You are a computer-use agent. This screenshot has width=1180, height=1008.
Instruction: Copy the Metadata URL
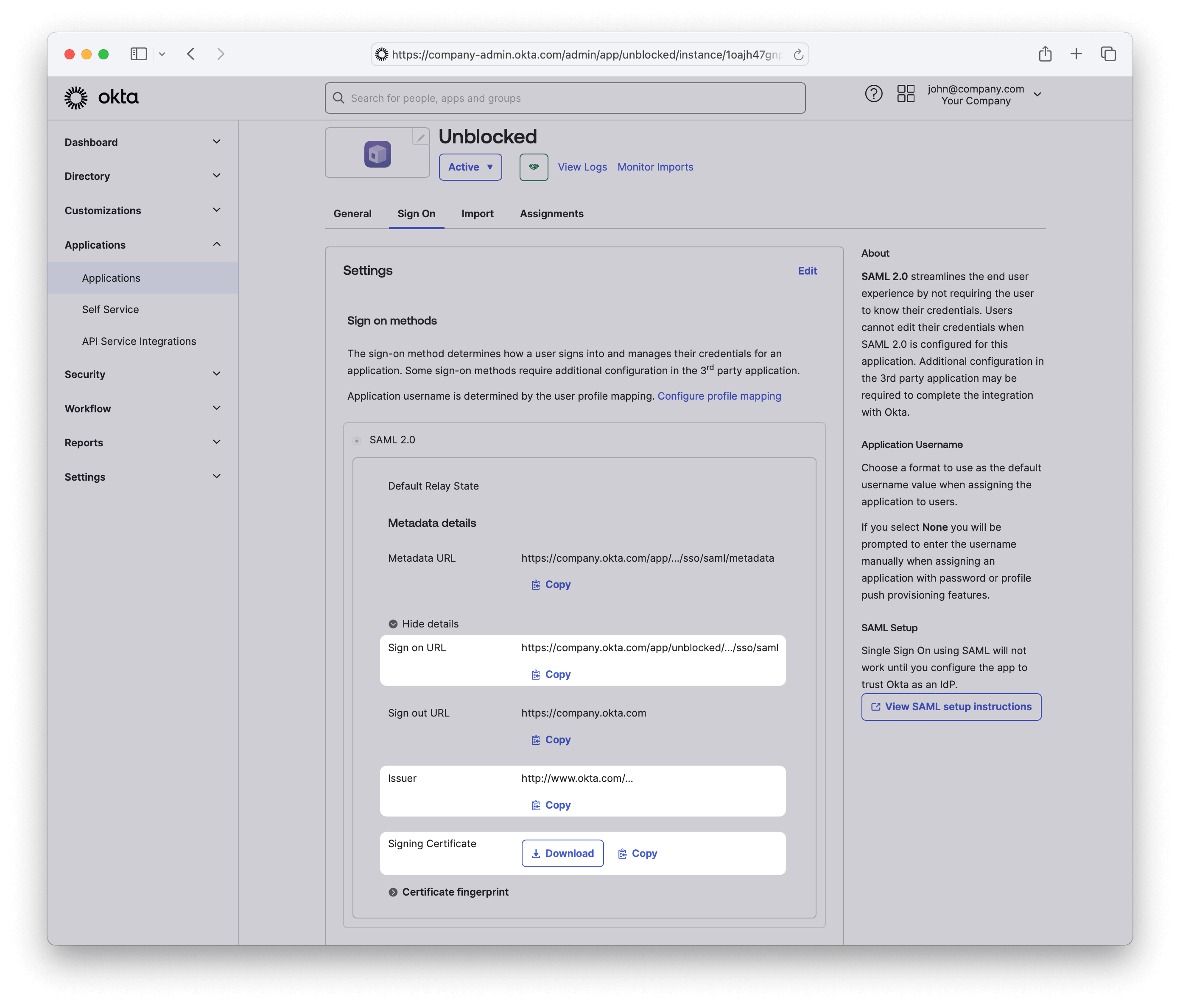coord(551,584)
